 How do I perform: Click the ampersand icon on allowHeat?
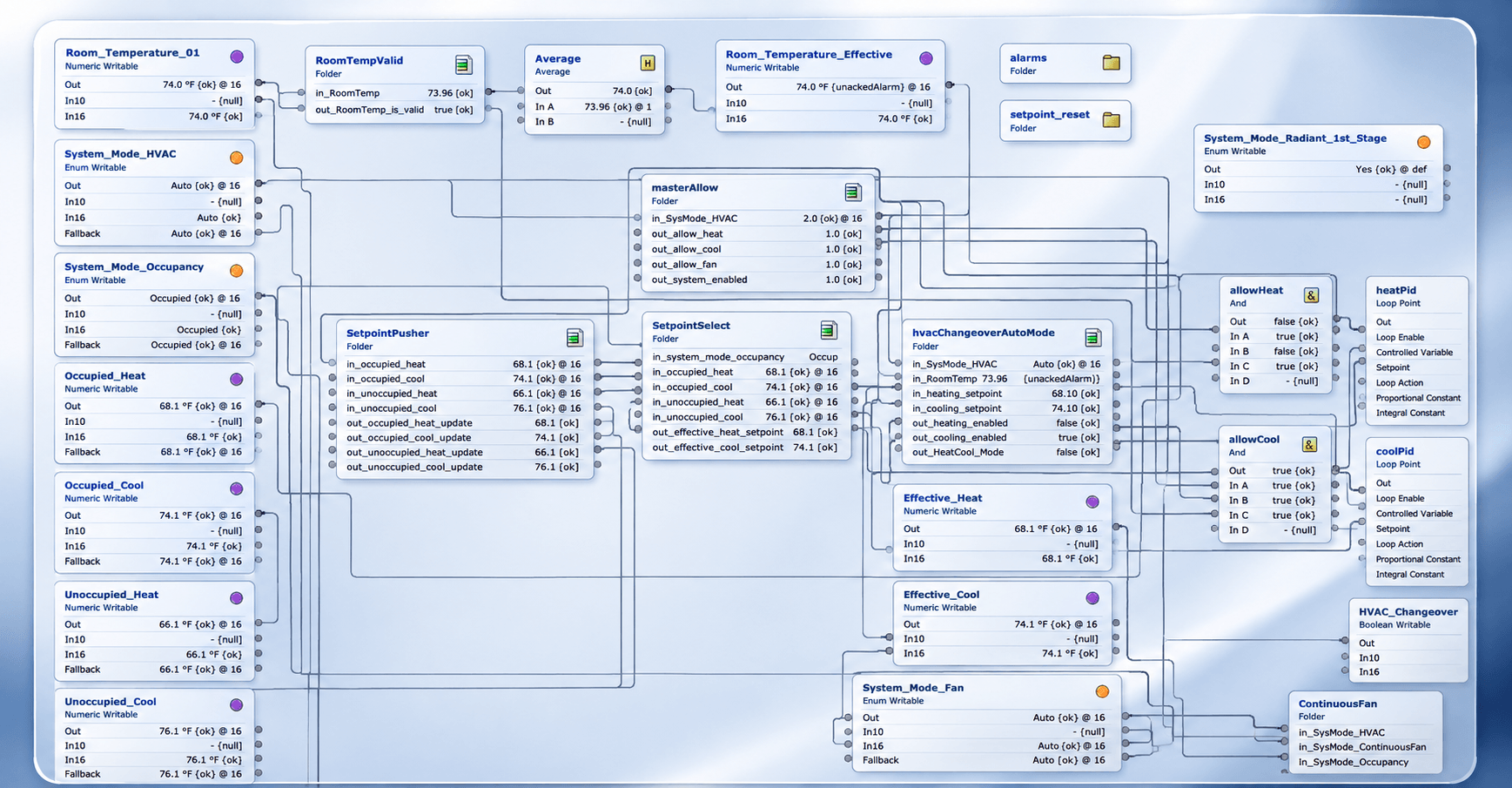tap(1311, 295)
